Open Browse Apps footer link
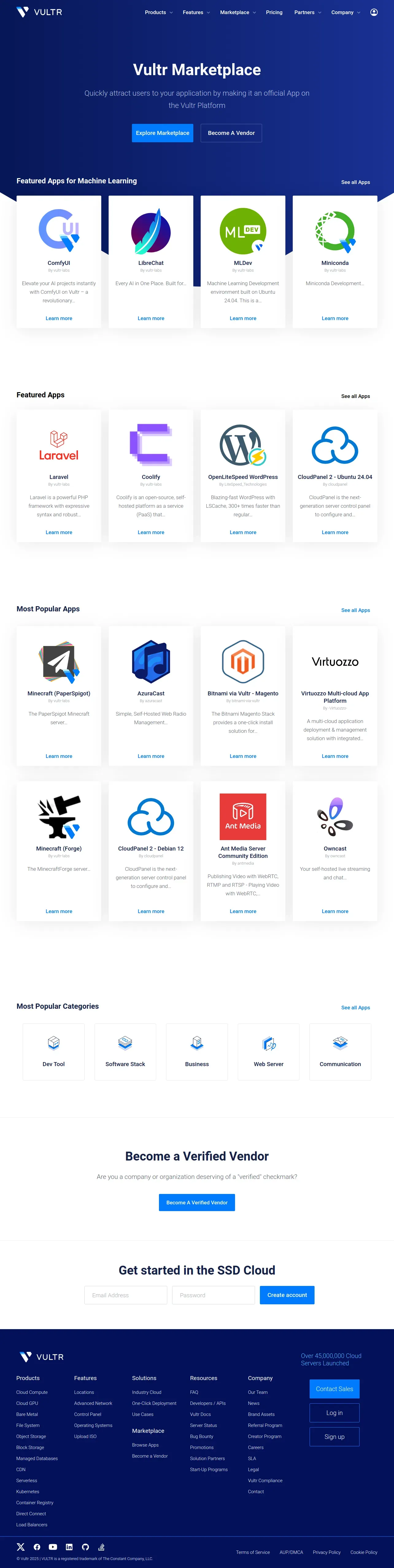 [145, 1444]
